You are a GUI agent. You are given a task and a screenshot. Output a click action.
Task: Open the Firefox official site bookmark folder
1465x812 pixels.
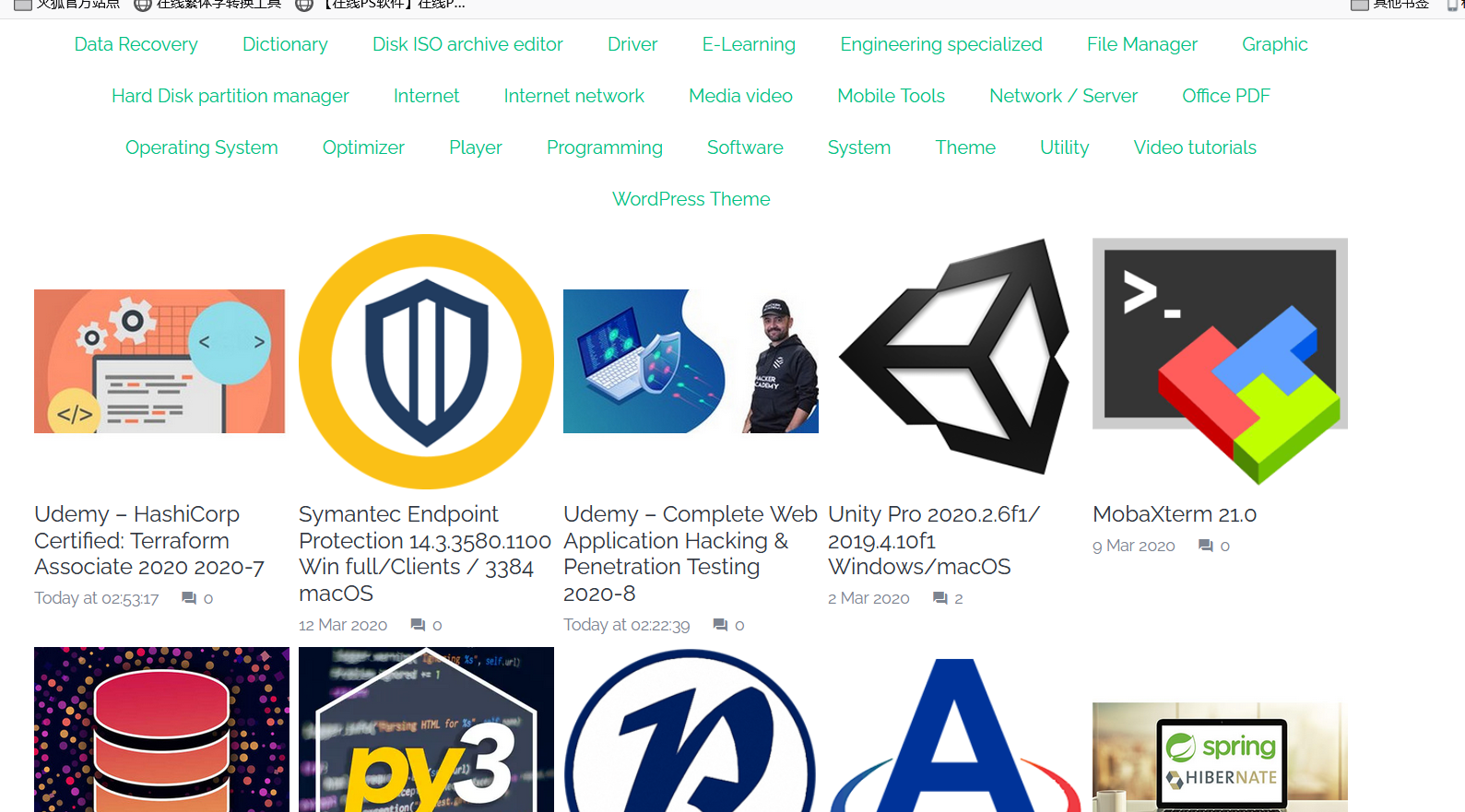coord(67,5)
